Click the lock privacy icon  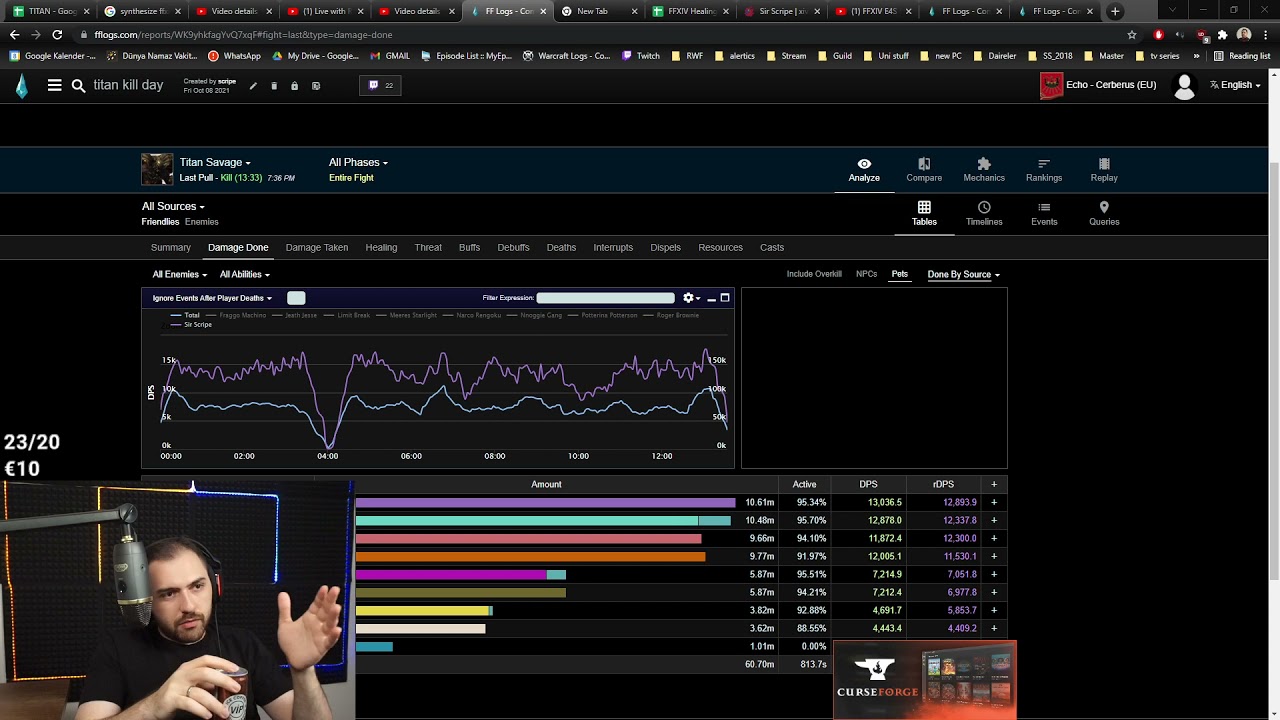coord(294,86)
